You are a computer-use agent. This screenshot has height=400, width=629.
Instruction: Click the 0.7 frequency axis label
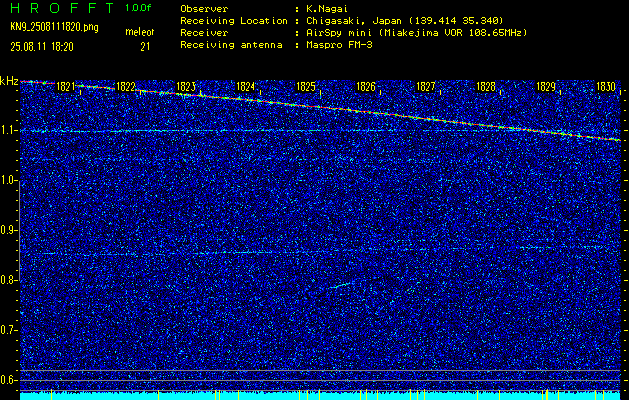click(8, 330)
